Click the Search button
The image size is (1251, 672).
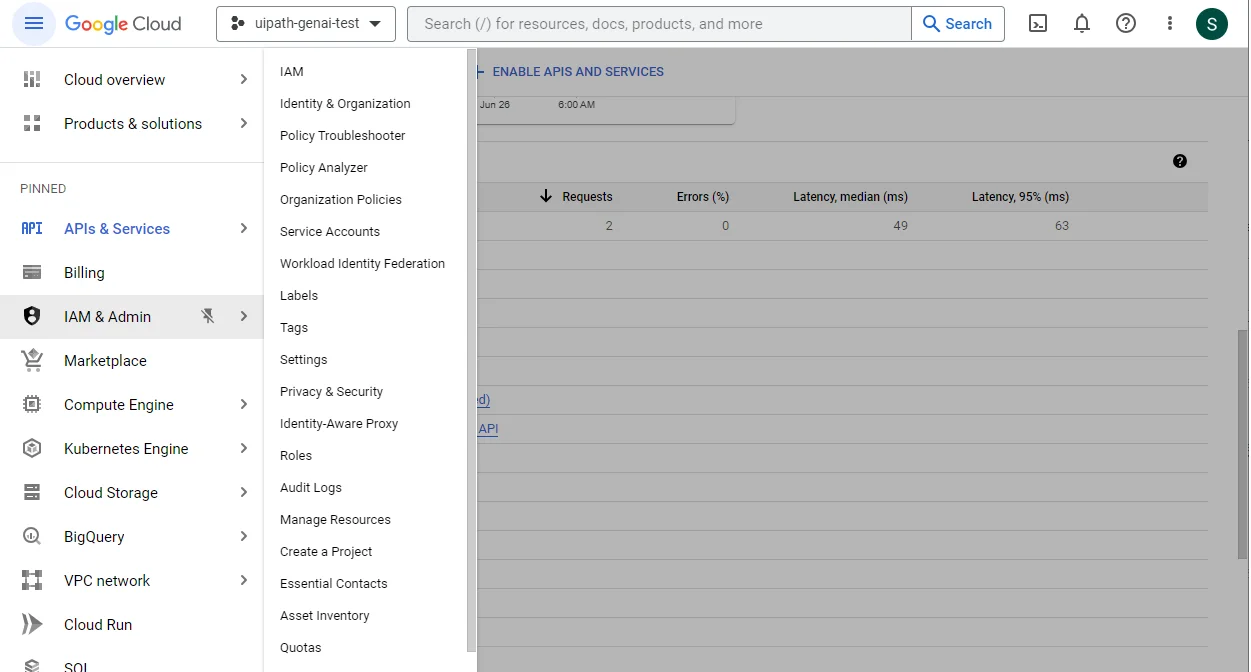point(957,24)
